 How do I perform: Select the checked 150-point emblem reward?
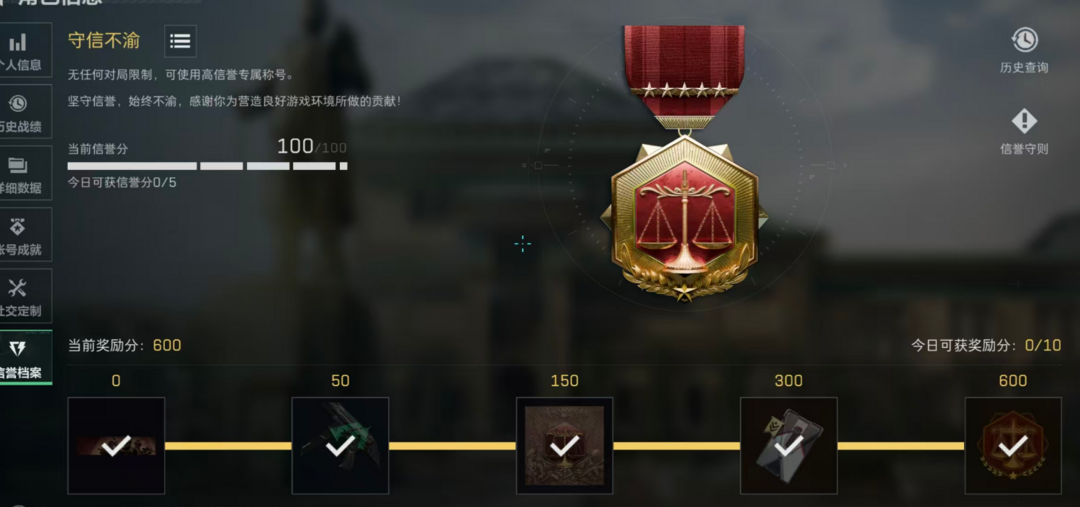tap(565, 446)
